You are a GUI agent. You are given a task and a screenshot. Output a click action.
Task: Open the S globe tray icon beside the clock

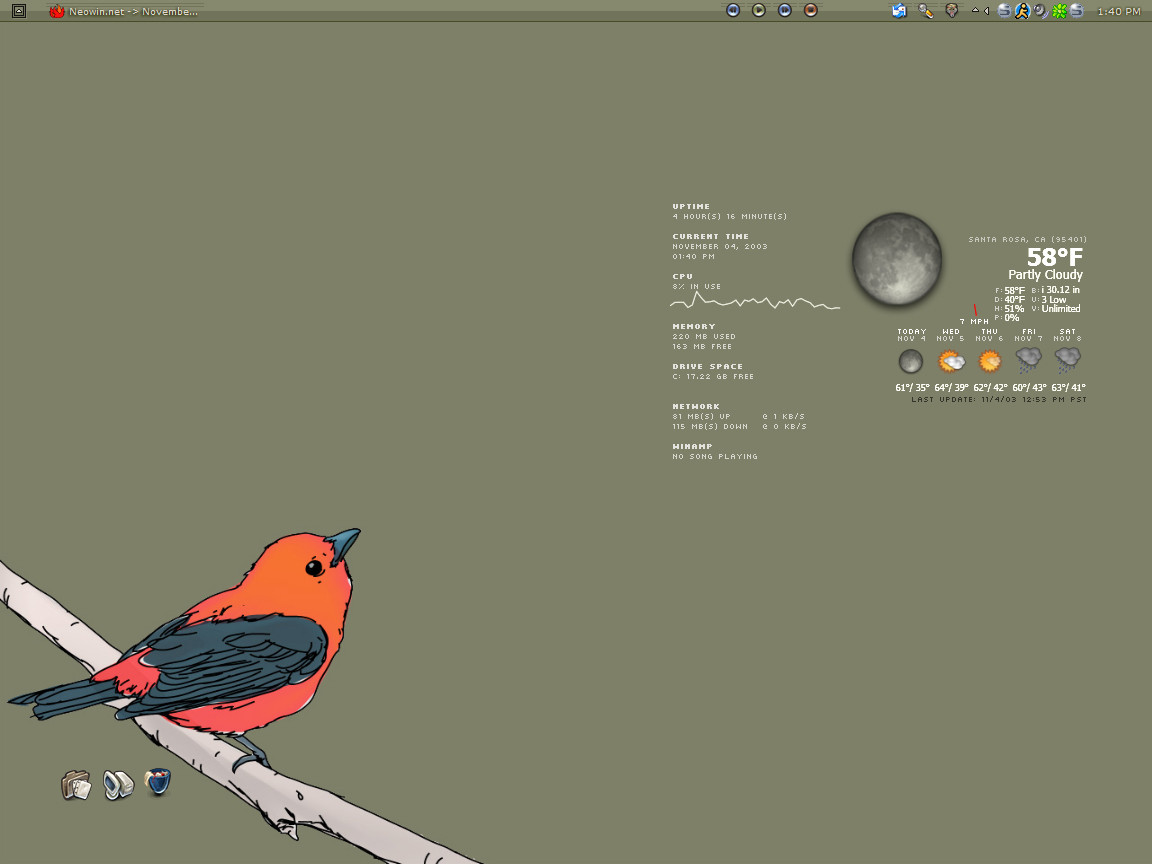(x=1077, y=11)
